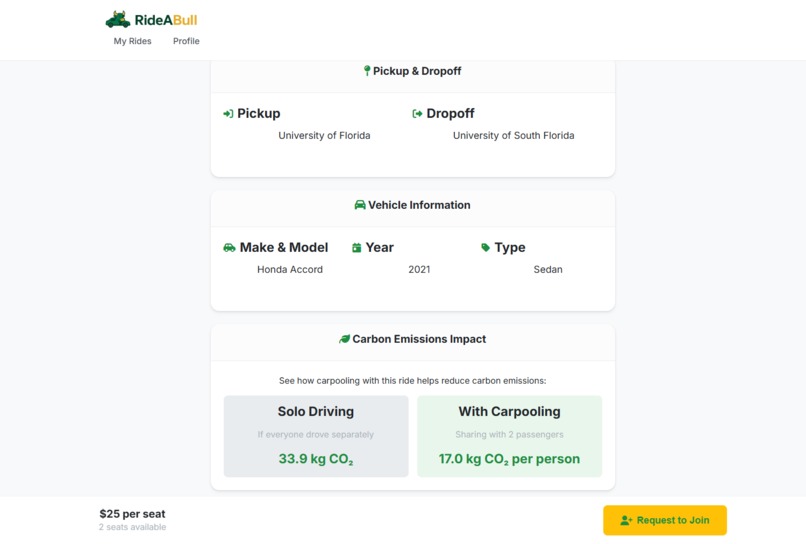Select the Solo Driving emissions card
This screenshot has height=544, width=806.
coord(316,436)
